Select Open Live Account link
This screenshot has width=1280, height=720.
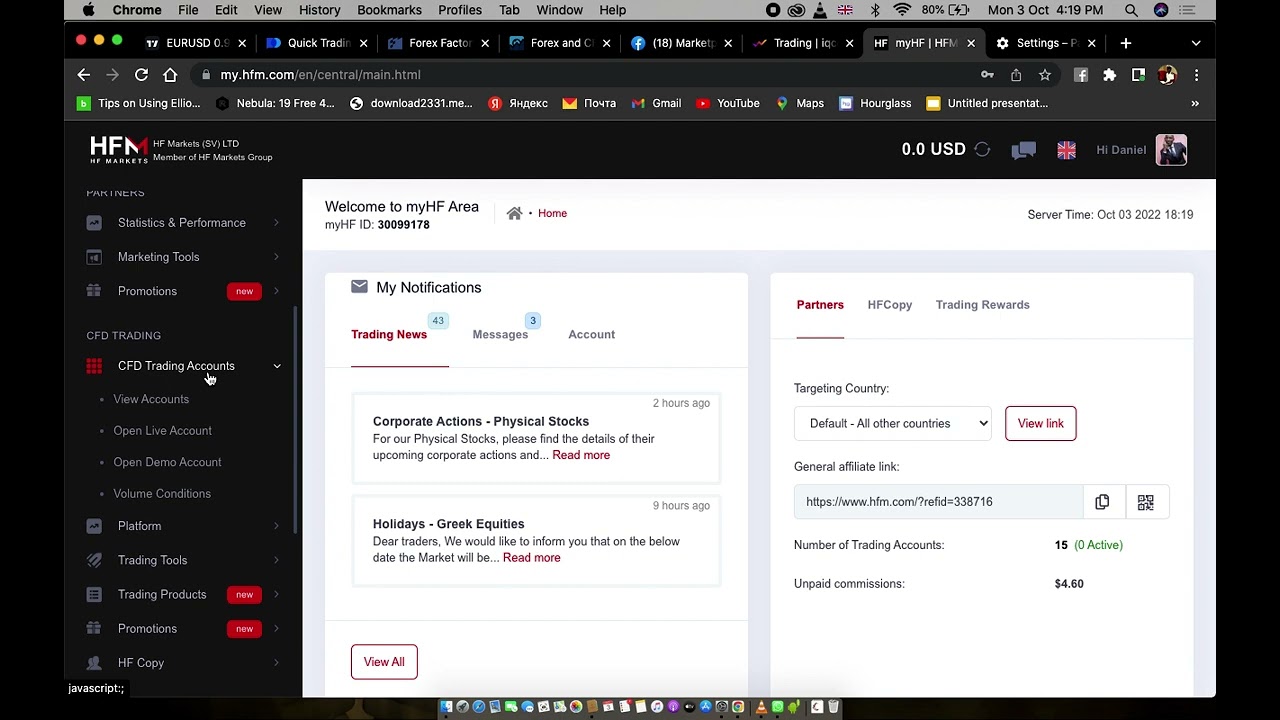click(162, 431)
